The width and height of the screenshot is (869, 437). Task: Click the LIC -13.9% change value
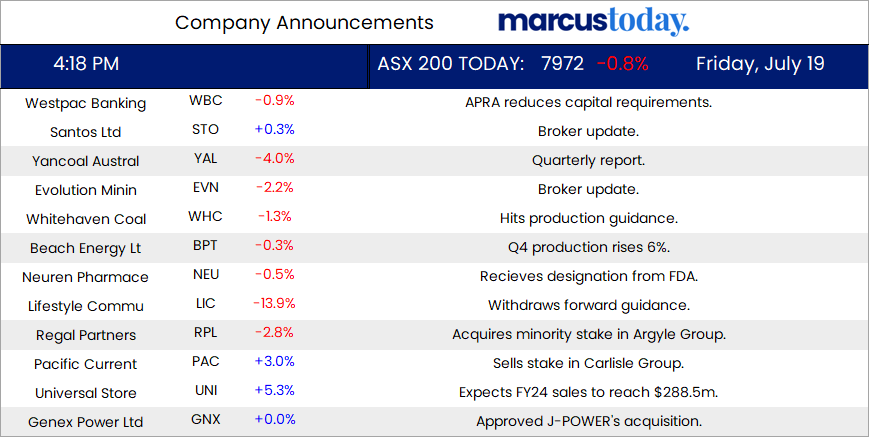(x=274, y=304)
